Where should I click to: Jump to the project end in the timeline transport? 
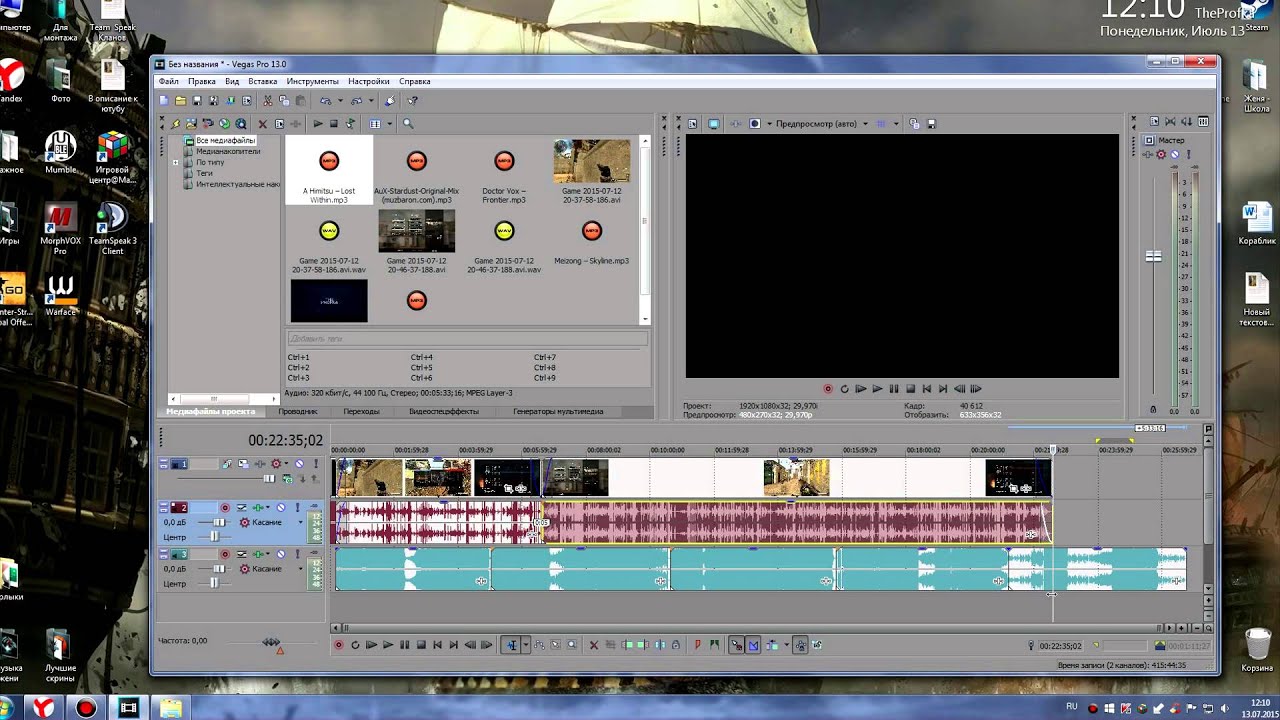click(453, 645)
